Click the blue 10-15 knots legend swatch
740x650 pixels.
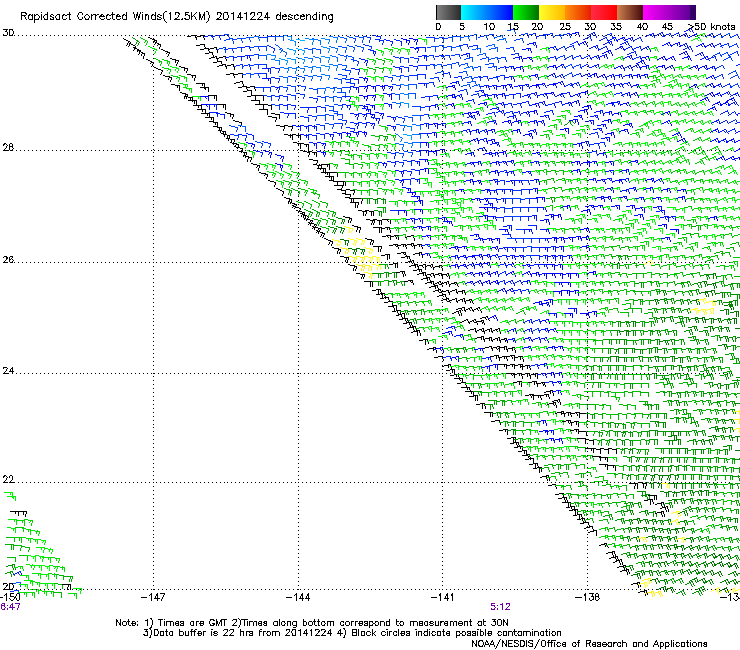coord(500,12)
